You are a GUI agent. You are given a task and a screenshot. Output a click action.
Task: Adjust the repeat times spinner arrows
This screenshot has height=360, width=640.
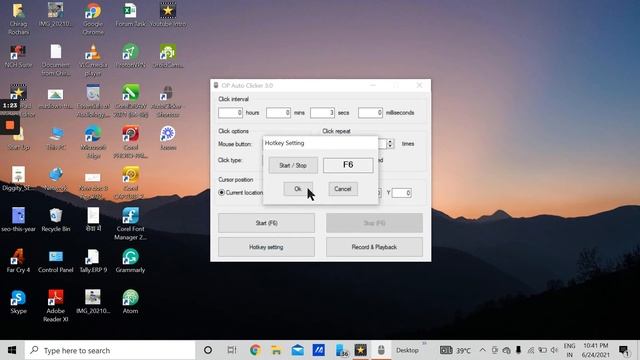pyautogui.click(x=390, y=144)
